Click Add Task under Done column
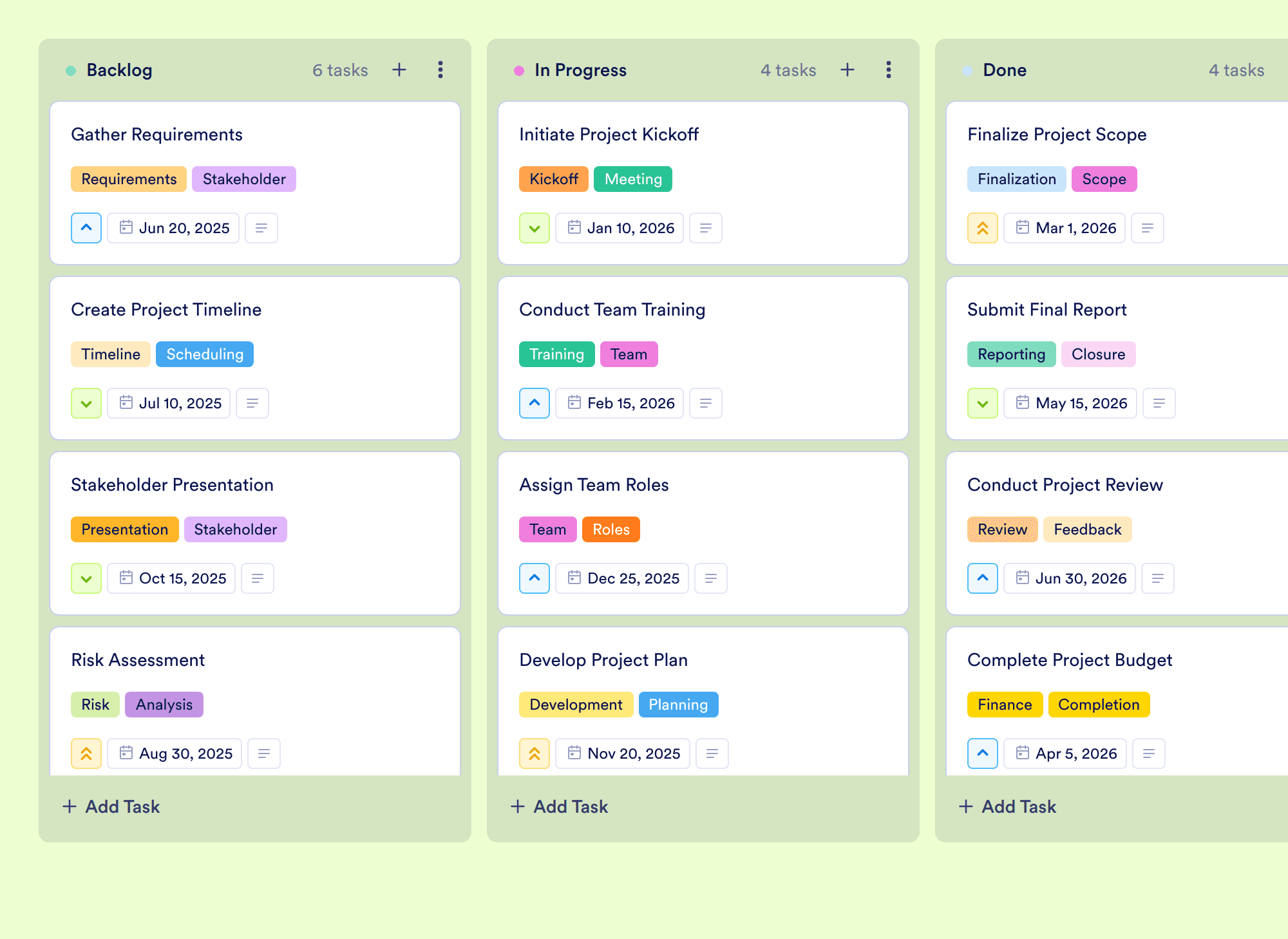This screenshot has width=1288, height=939. 1007,806
